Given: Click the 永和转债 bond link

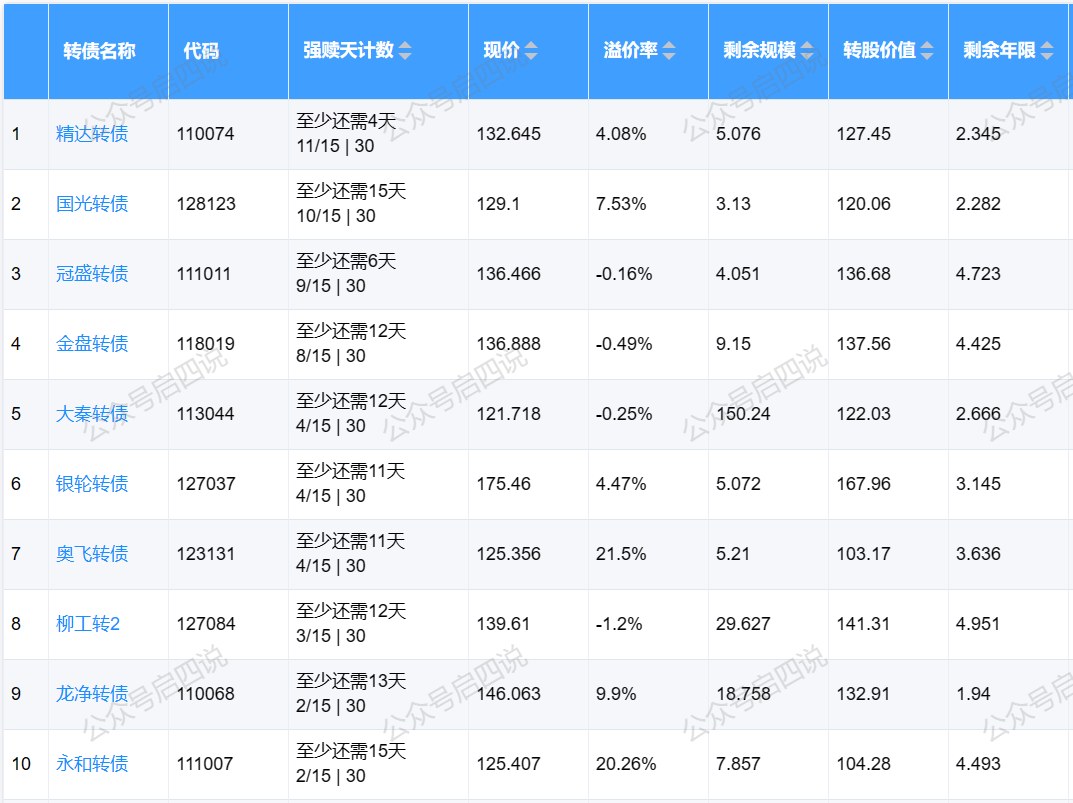Looking at the screenshot, I should coord(92,764).
